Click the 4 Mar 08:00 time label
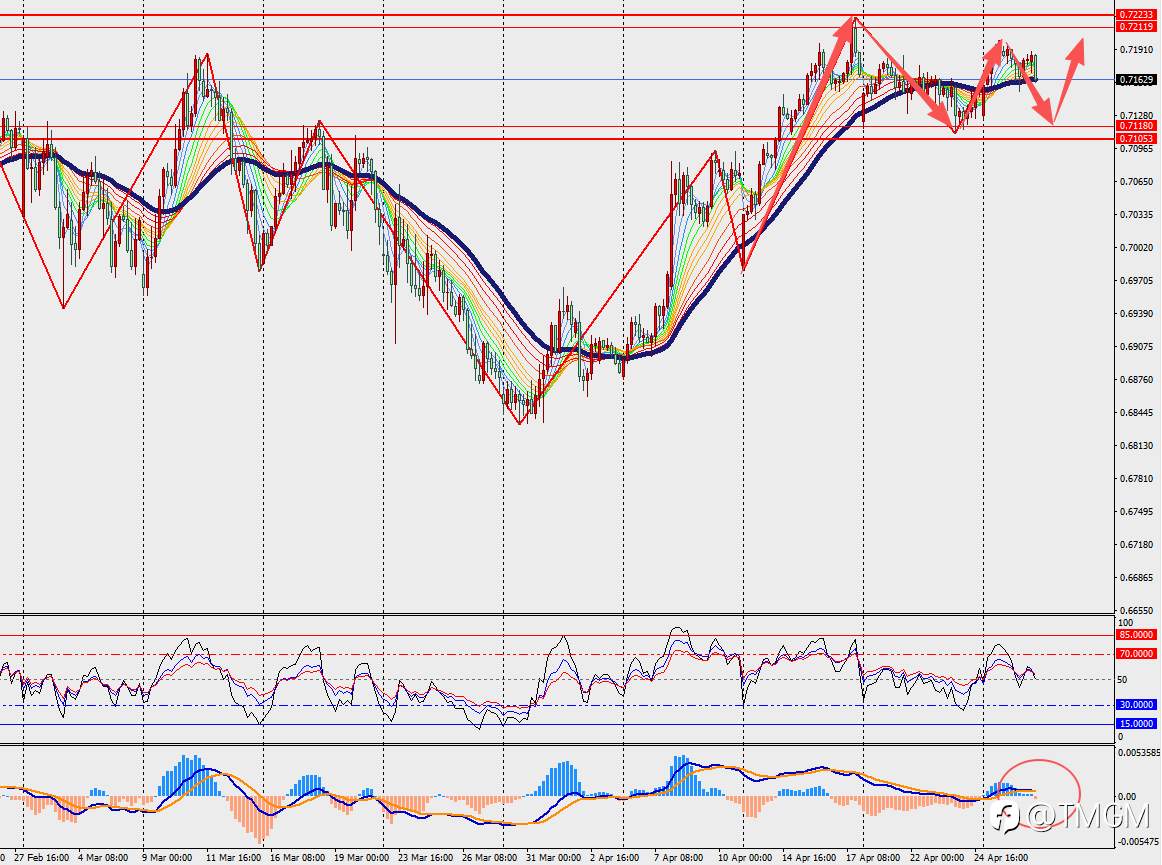1162x865 pixels. click(103, 858)
